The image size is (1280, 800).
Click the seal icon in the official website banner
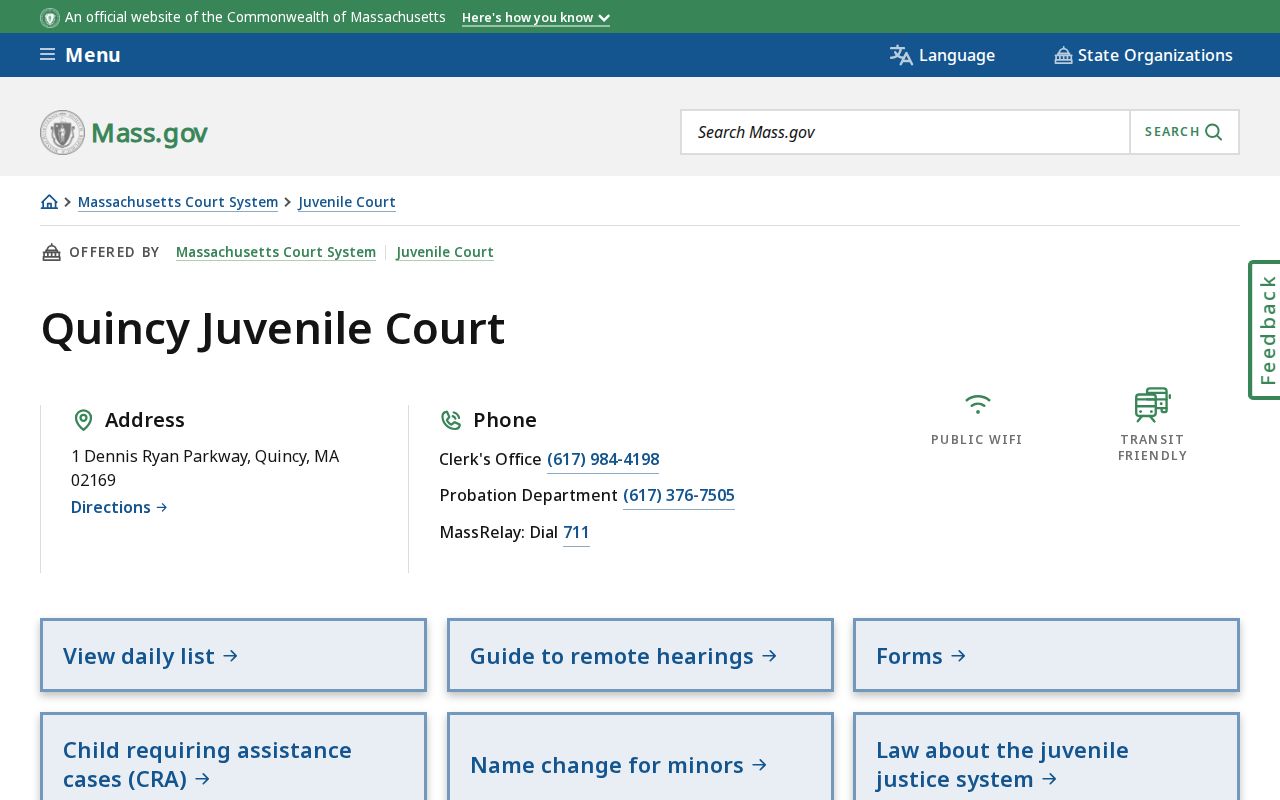pyautogui.click(x=50, y=17)
